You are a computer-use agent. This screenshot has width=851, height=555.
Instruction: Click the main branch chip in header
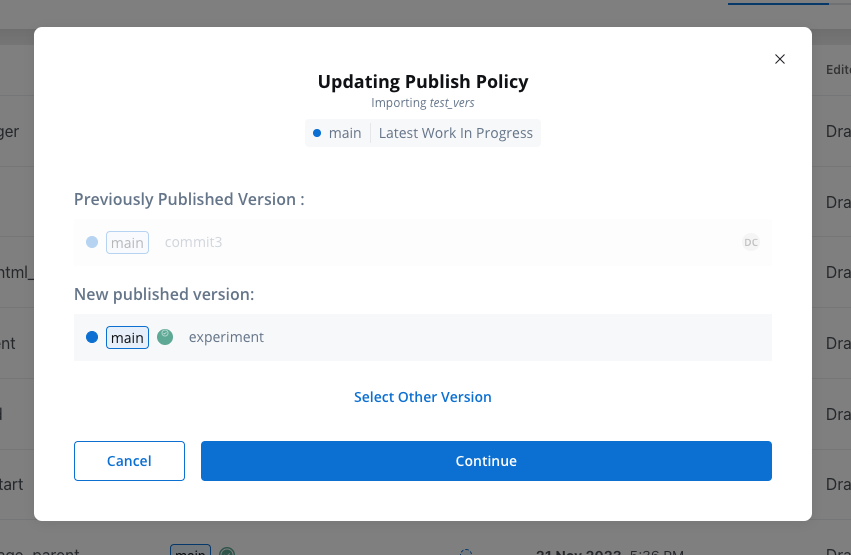pos(338,133)
